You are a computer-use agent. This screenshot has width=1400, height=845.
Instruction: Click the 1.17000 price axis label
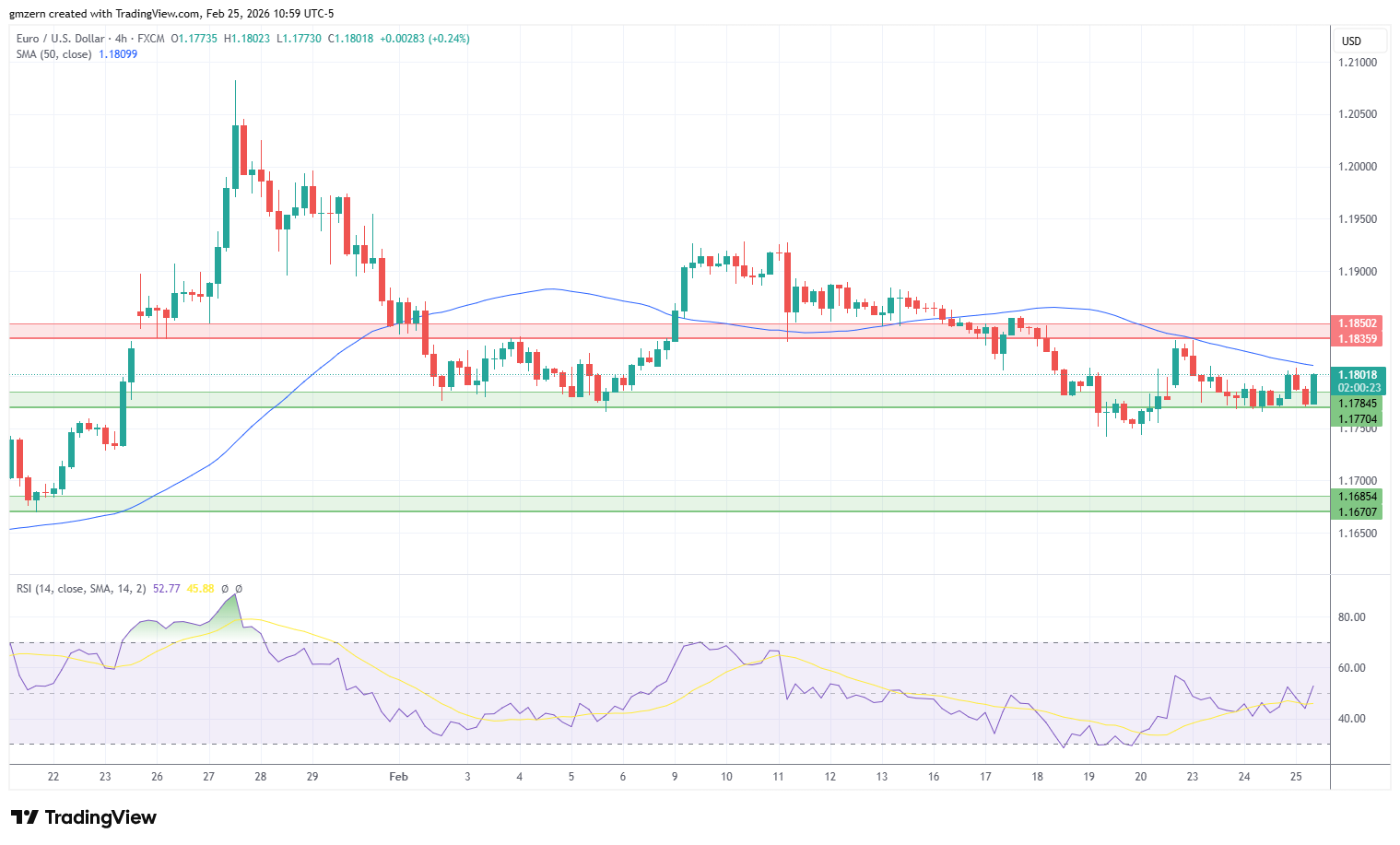coord(1359,481)
